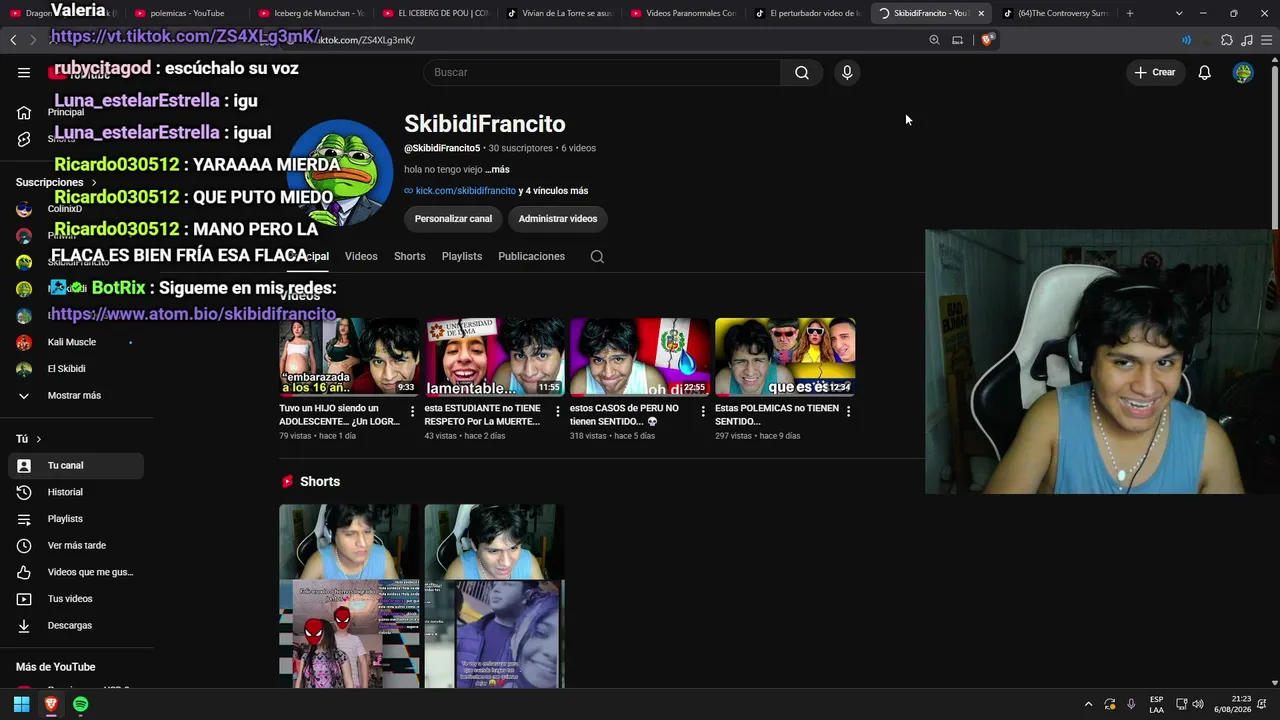Play the 22:55 Peru flag video thumbnail
The width and height of the screenshot is (1280, 720).
[x=640, y=357]
